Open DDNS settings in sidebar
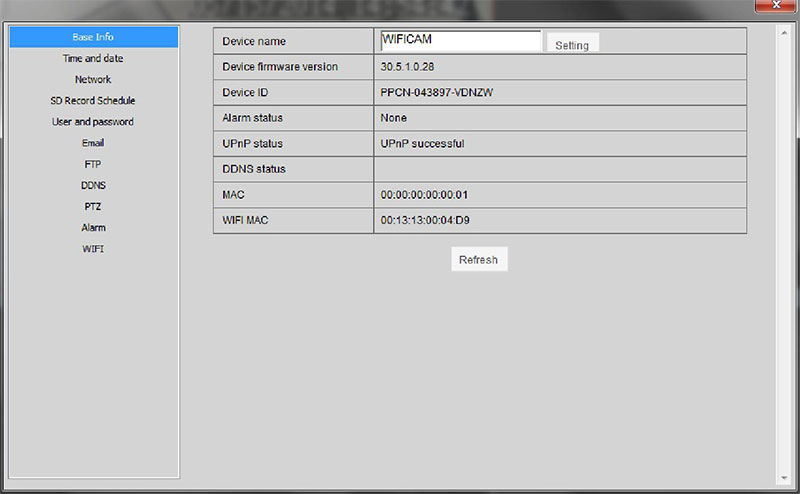This screenshot has width=800, height=494. click(x=93, y=185)
